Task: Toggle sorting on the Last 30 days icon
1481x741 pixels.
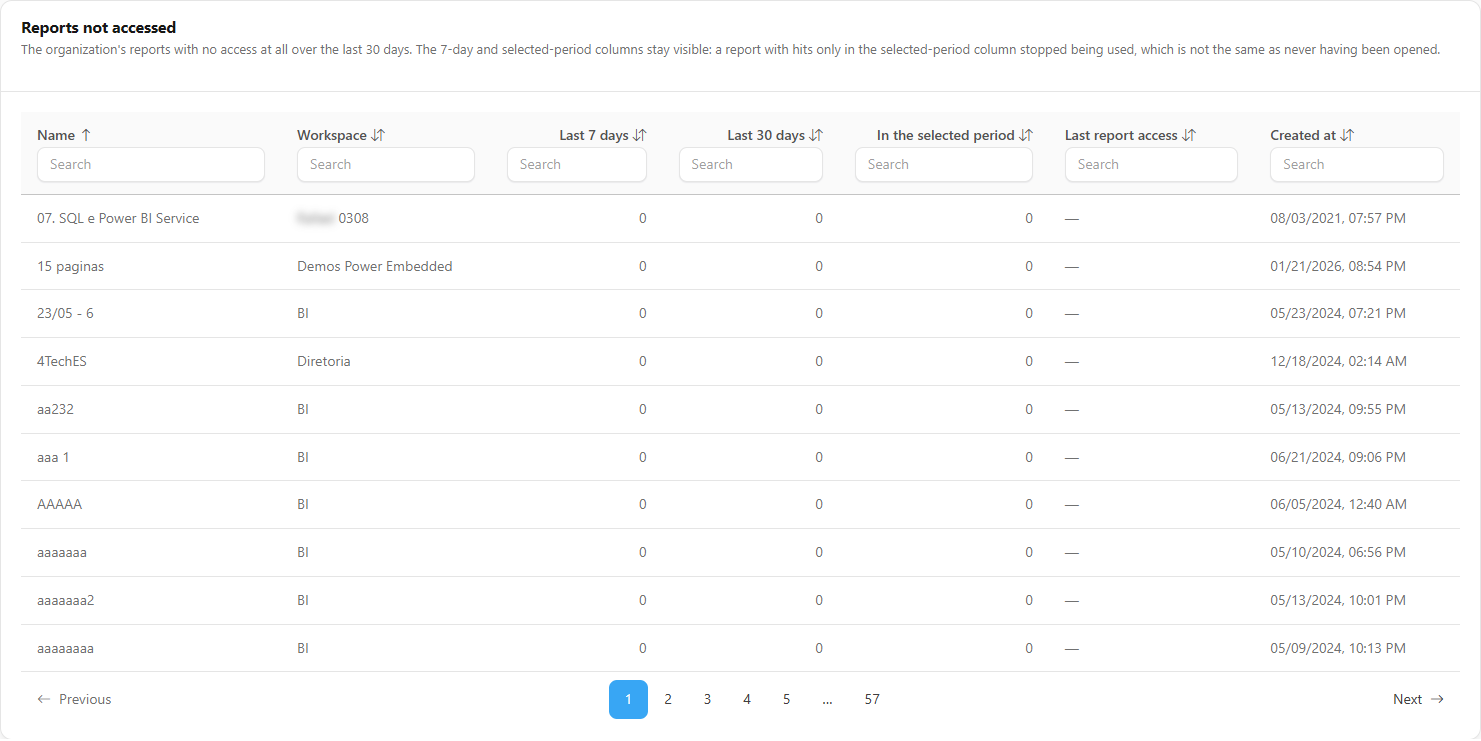Action: (816, 135)
